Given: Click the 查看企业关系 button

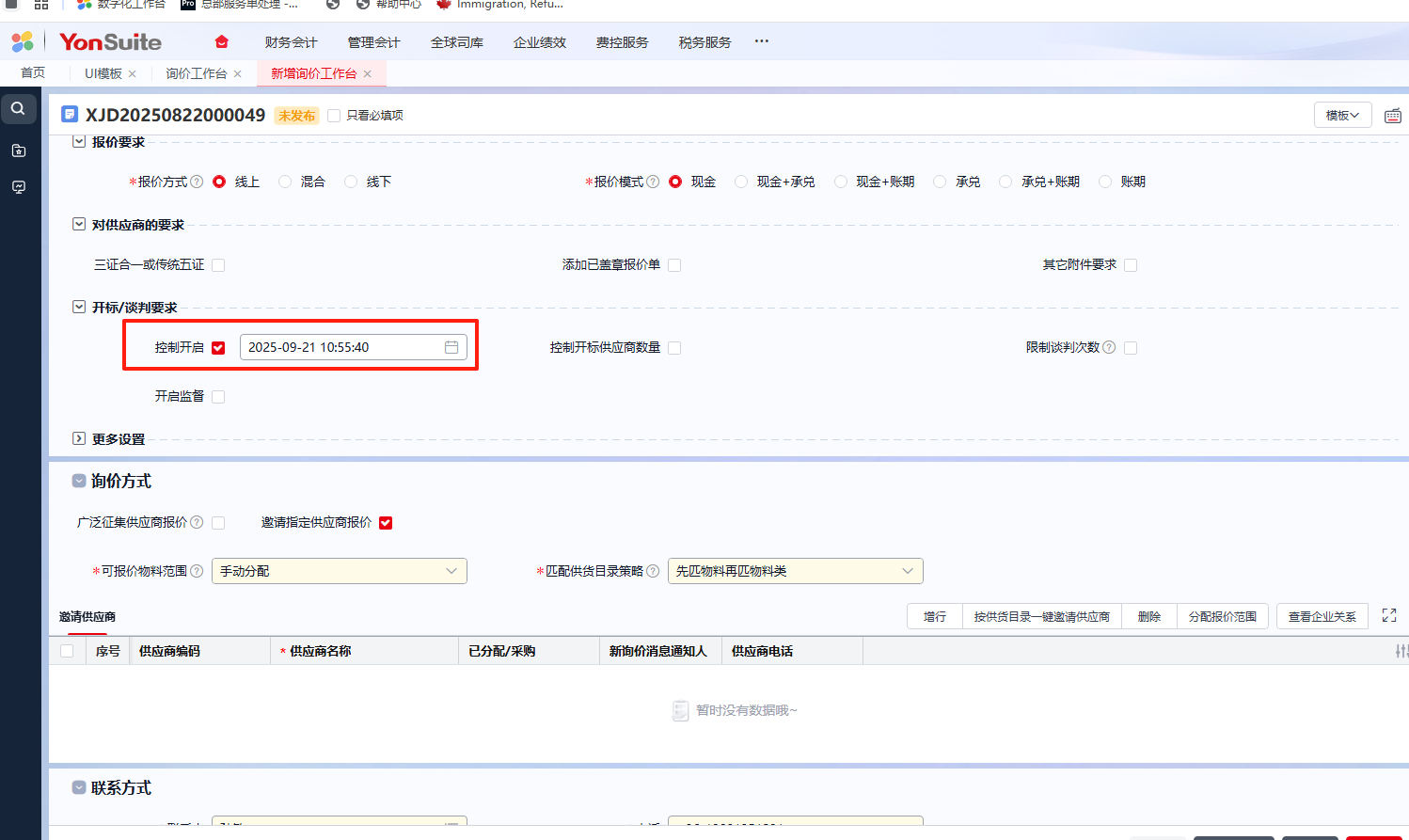Looking at the screenshot, I should pos(1322,616).
